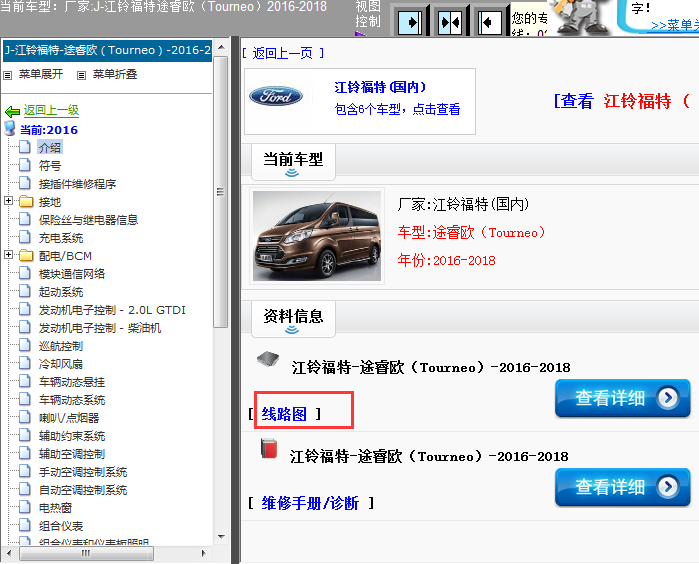Click the 菜单折叠 collapse menu icon
Screen dimensions: 699x564
(81, 75)
